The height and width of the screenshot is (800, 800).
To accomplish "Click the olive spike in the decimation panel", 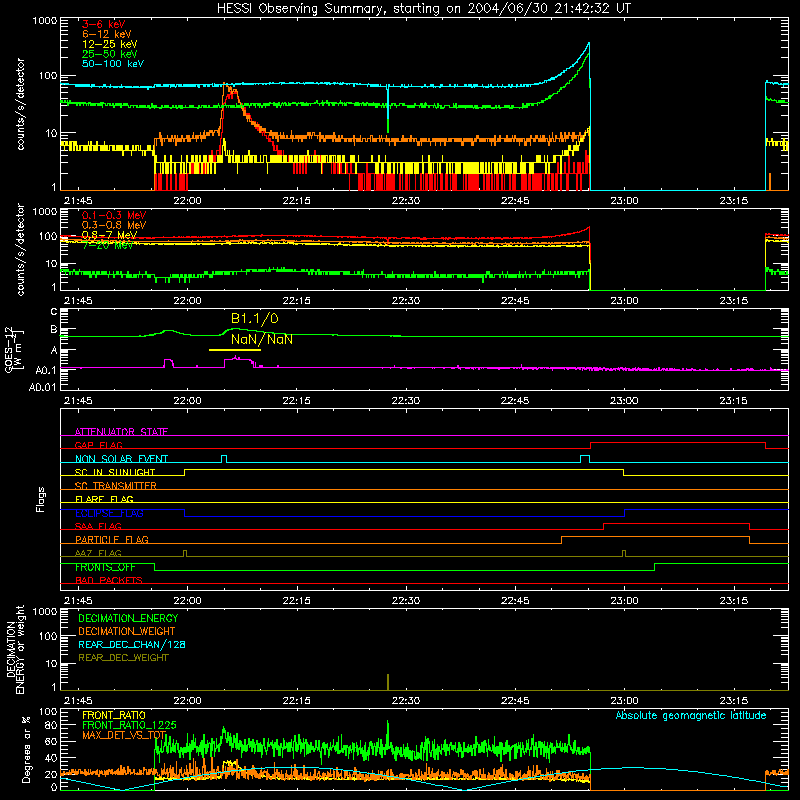I will point(388,682).
